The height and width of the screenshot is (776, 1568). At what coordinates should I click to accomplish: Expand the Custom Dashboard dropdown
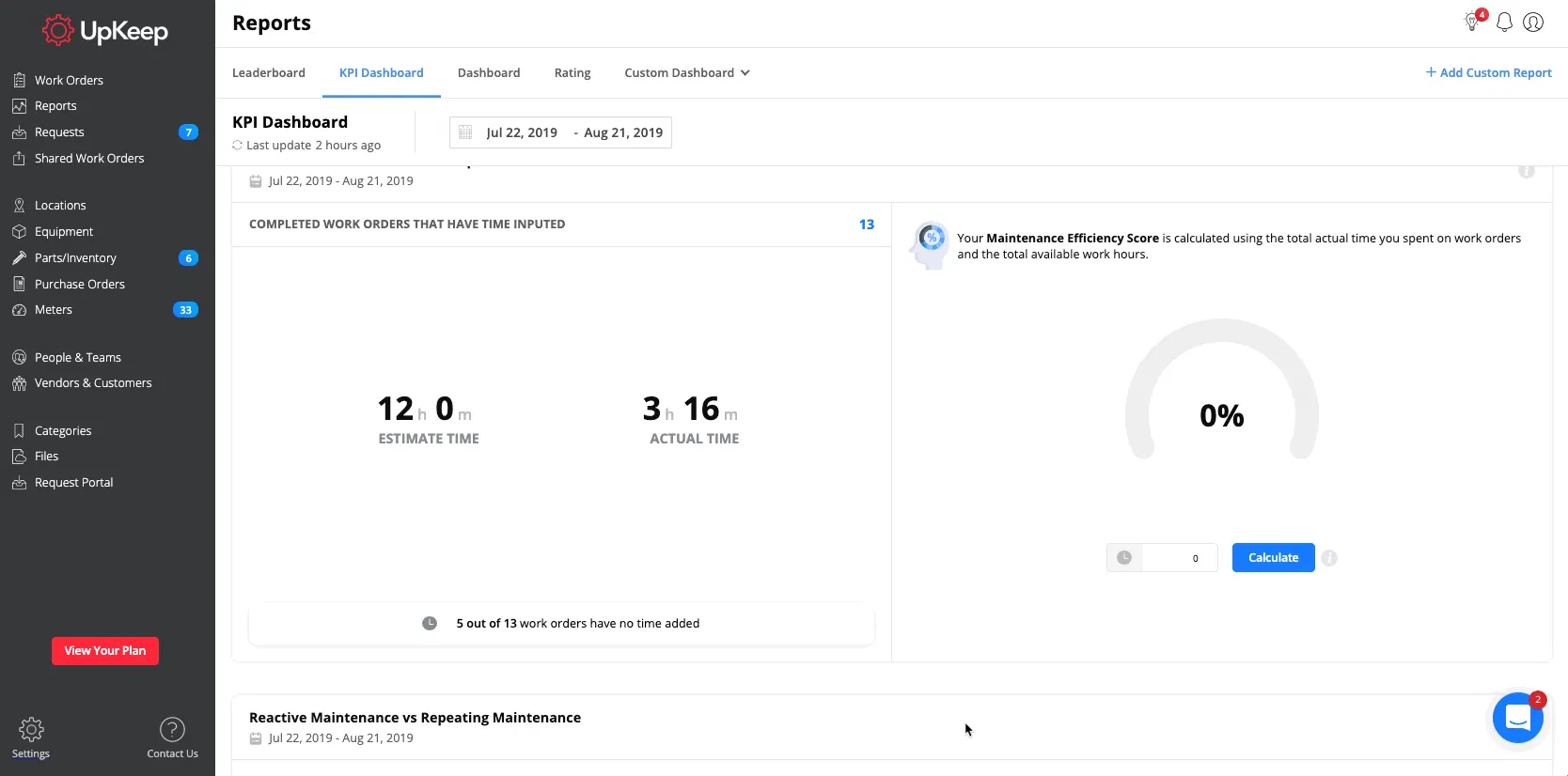[687, 73]
